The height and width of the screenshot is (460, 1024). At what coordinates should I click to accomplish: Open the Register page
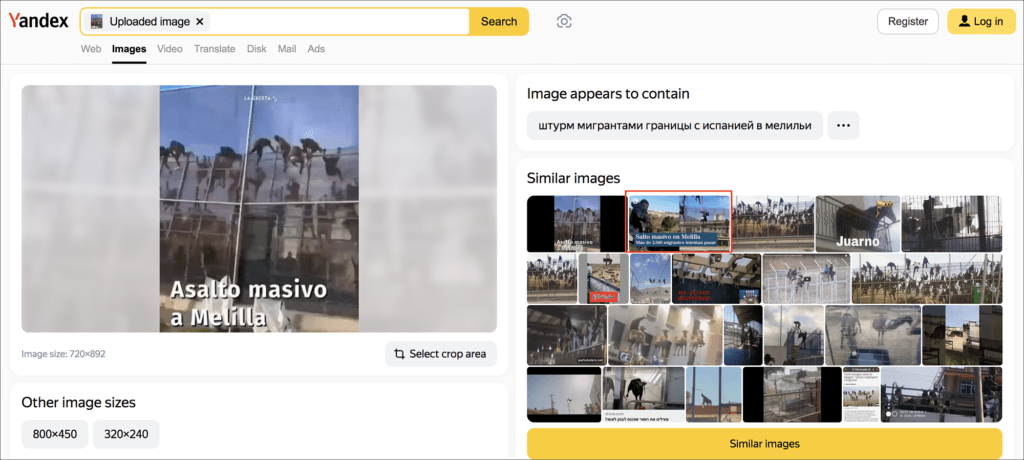[907, 21]
